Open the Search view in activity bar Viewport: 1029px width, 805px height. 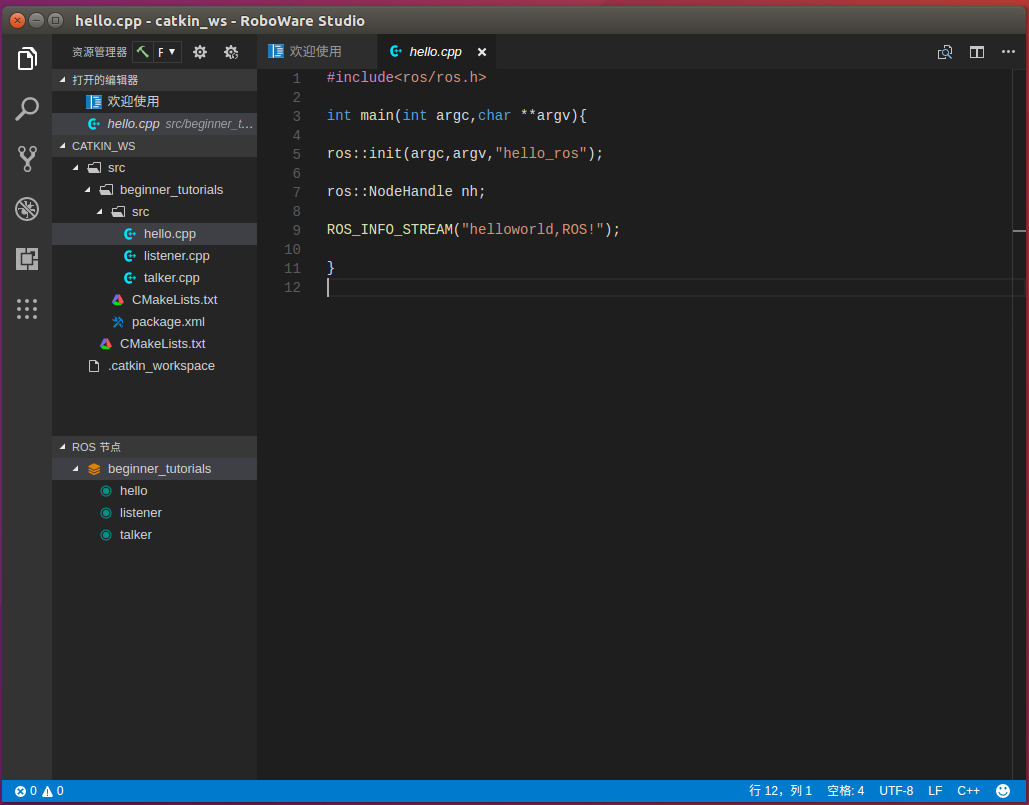pyautogui.click(x=27, y=109)
